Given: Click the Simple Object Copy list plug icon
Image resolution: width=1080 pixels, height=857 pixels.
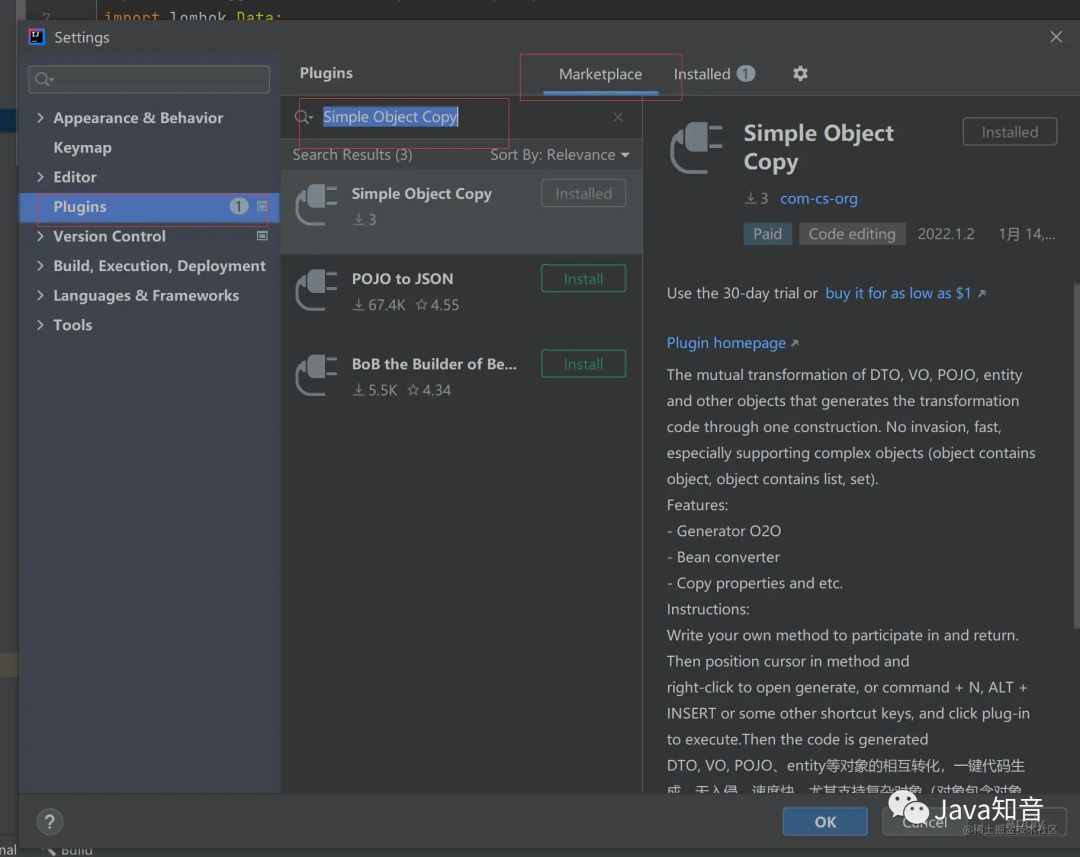Looking at the screenshot, I should pyautogui.click(x=316, y=205).
